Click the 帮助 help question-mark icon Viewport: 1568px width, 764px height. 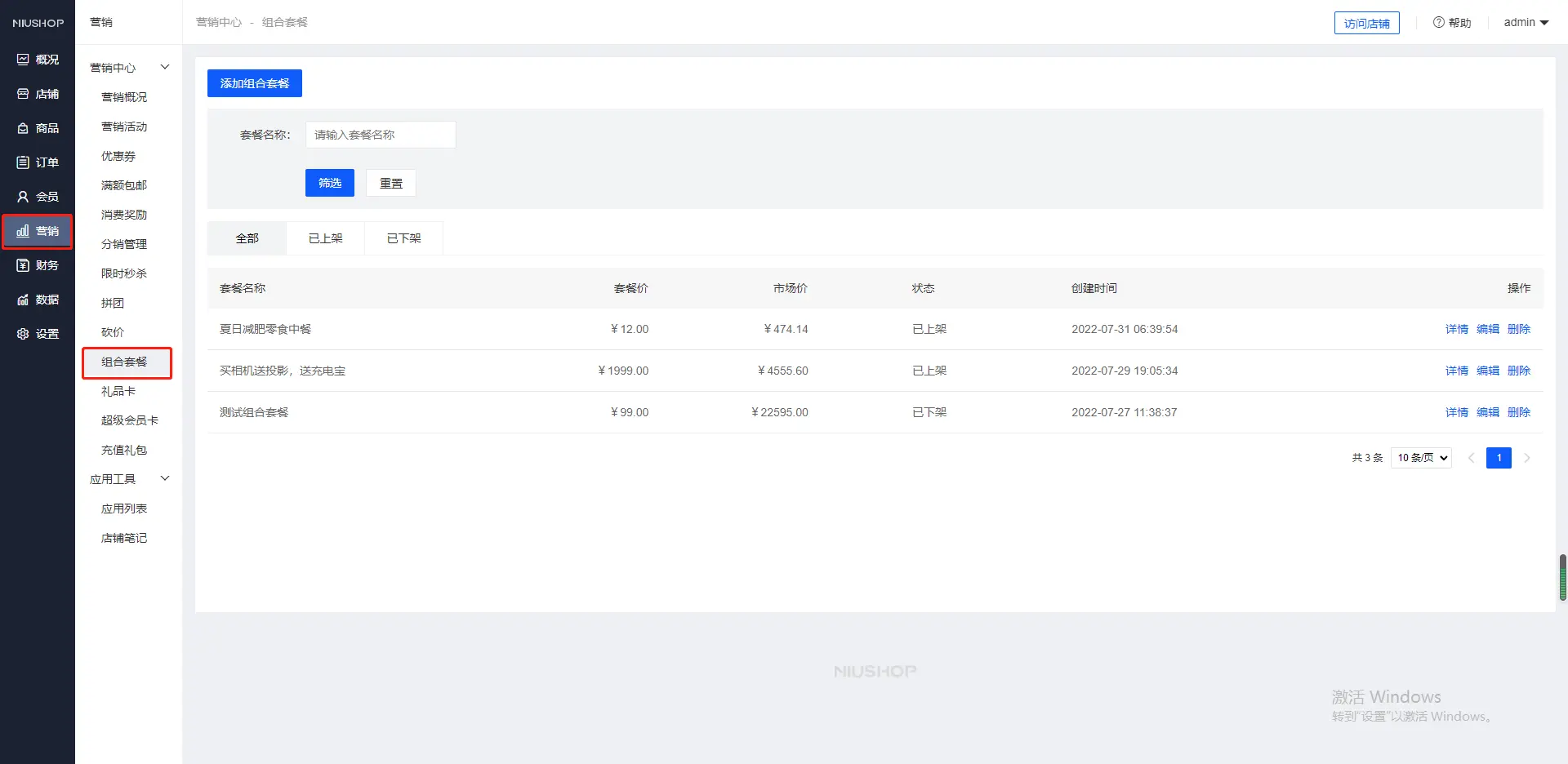coord(1438,23)
